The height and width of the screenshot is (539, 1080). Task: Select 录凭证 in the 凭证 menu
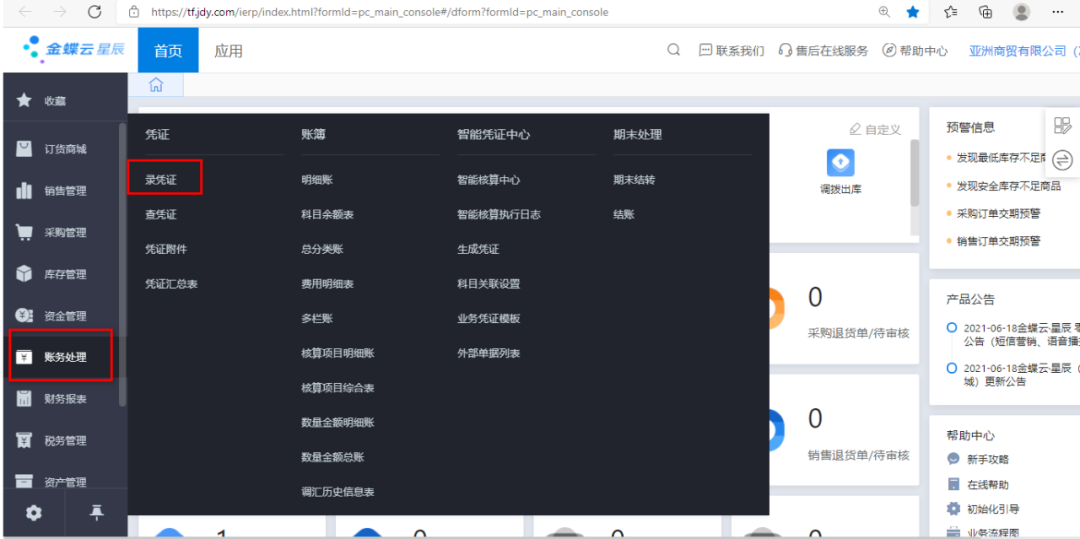point(161,180)
